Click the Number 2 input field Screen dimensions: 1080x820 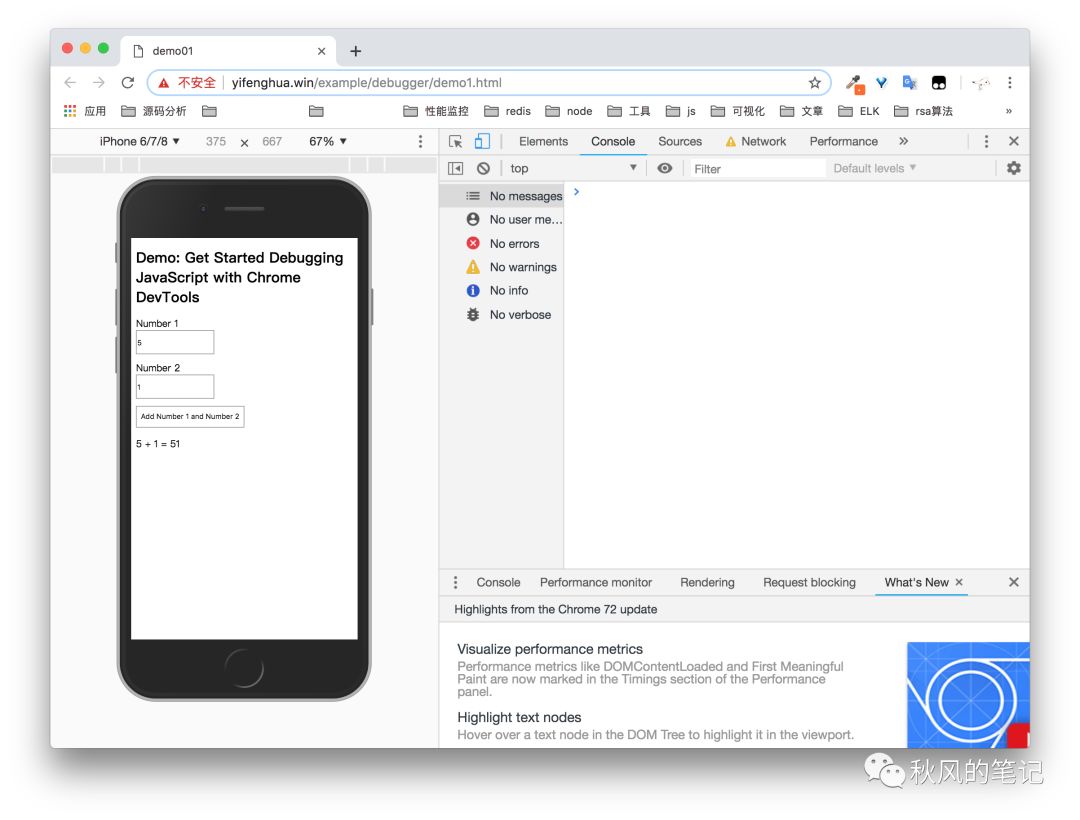point(175,387)
